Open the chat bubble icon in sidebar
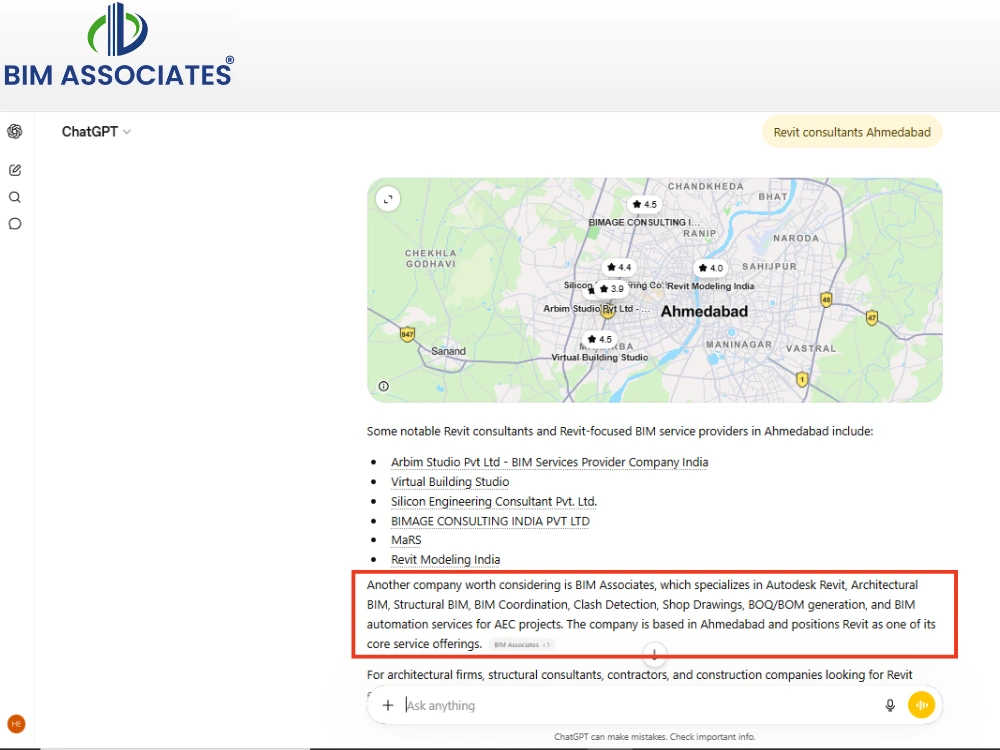 (x=15, y=224)
